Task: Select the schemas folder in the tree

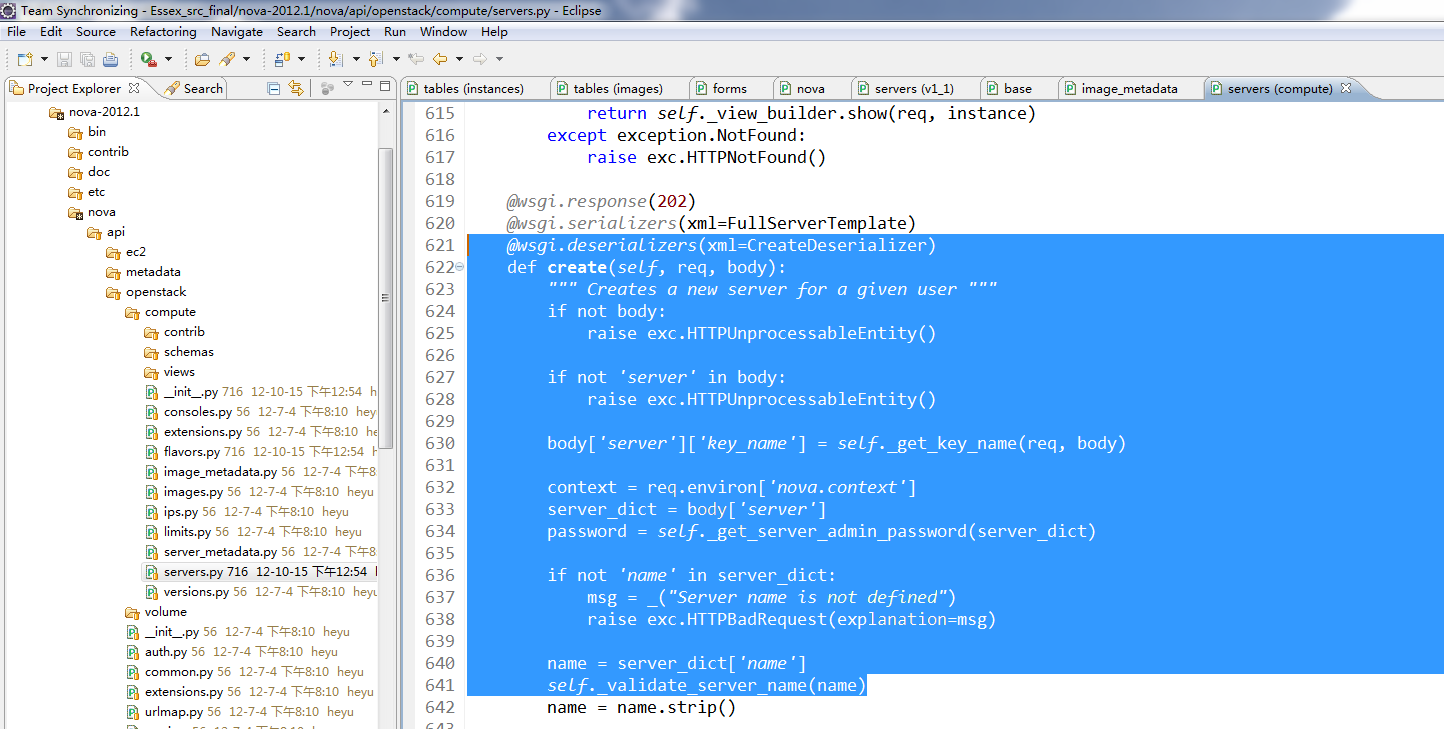Action: tap(189, 352)
